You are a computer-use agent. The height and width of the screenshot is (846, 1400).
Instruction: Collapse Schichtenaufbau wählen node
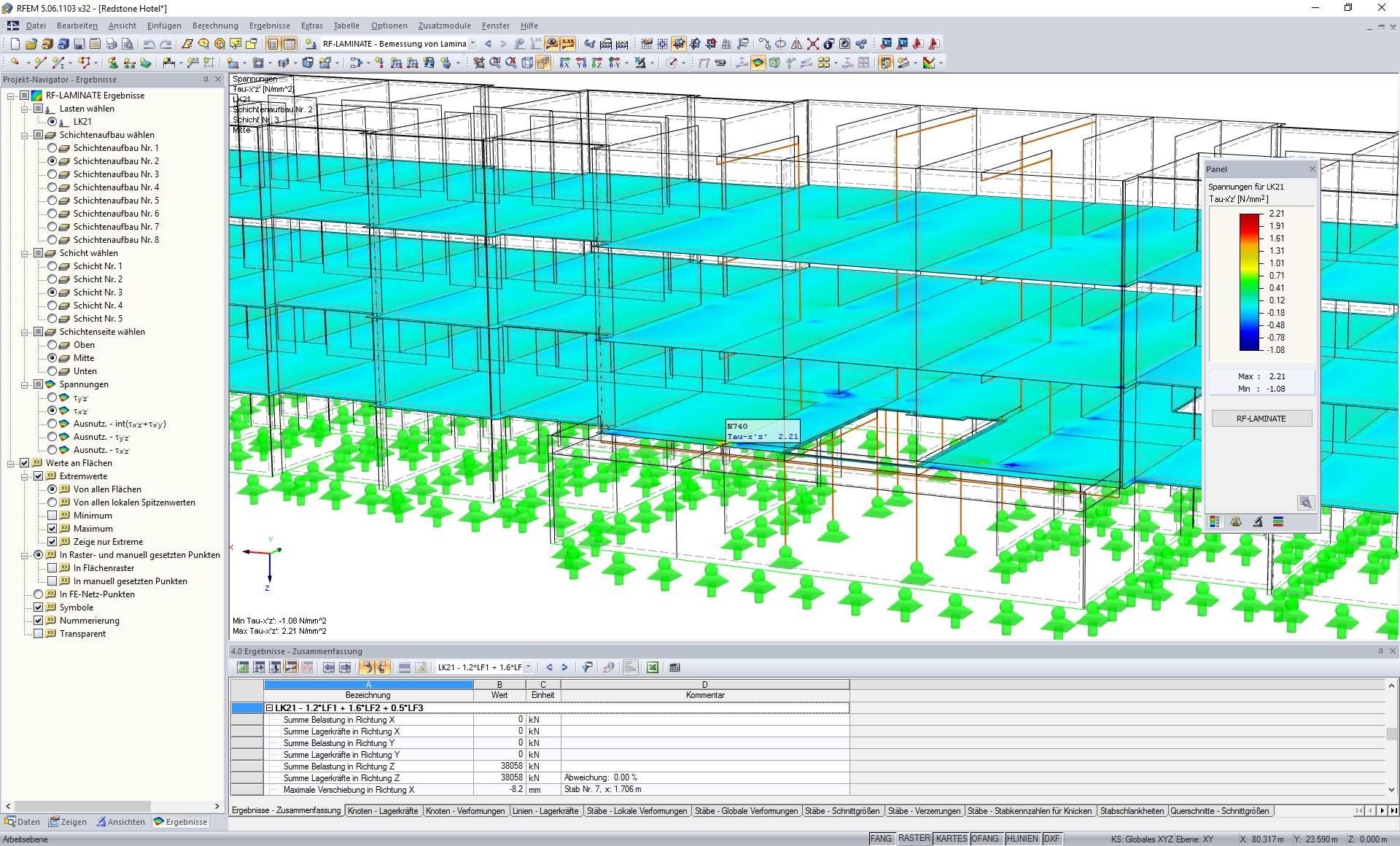coord(25,135)
